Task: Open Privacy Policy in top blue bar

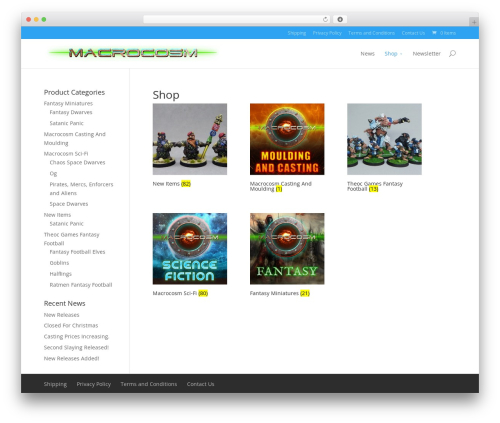Action: tap(327, 33)
